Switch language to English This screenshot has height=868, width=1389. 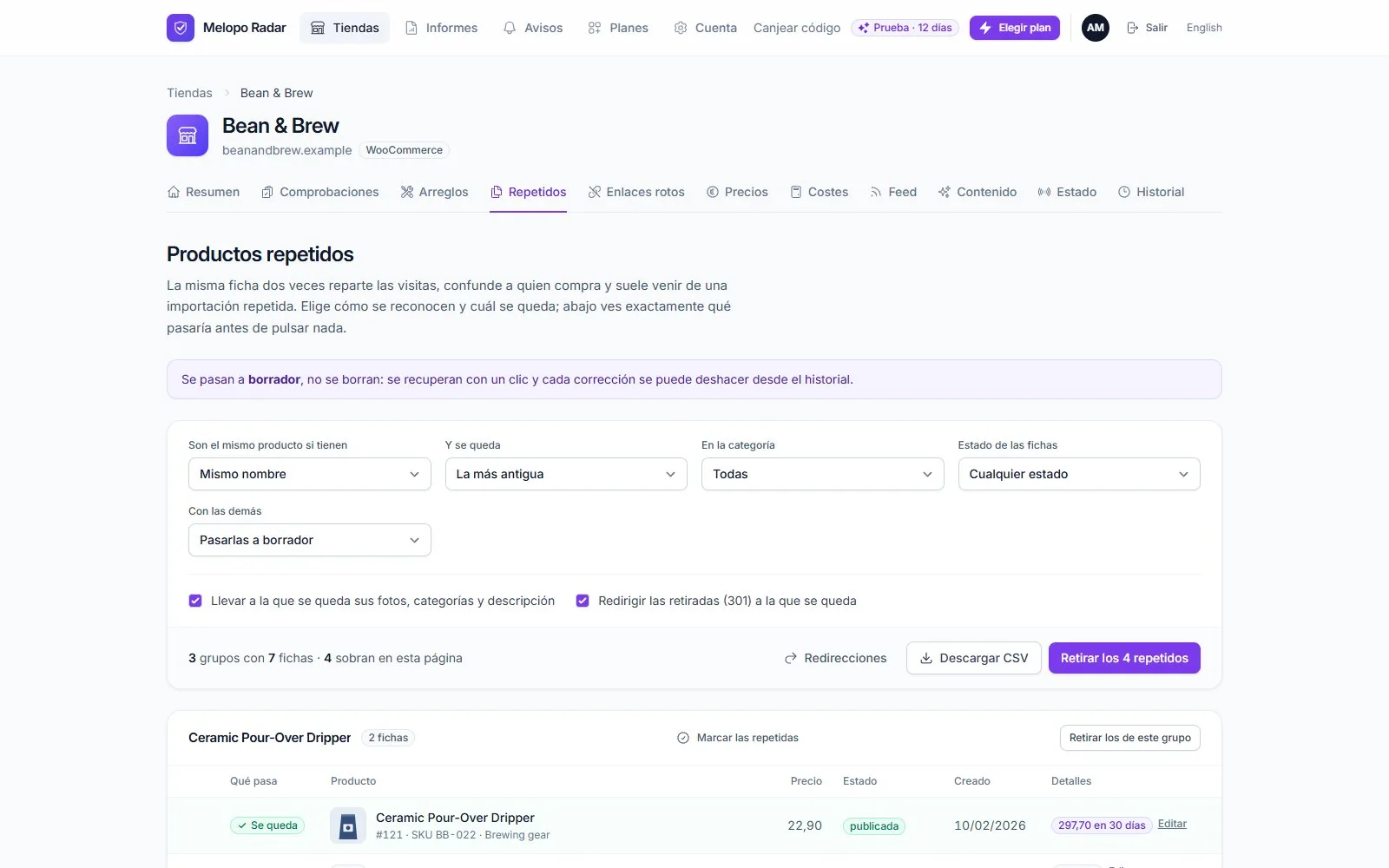coord(1204,28)
